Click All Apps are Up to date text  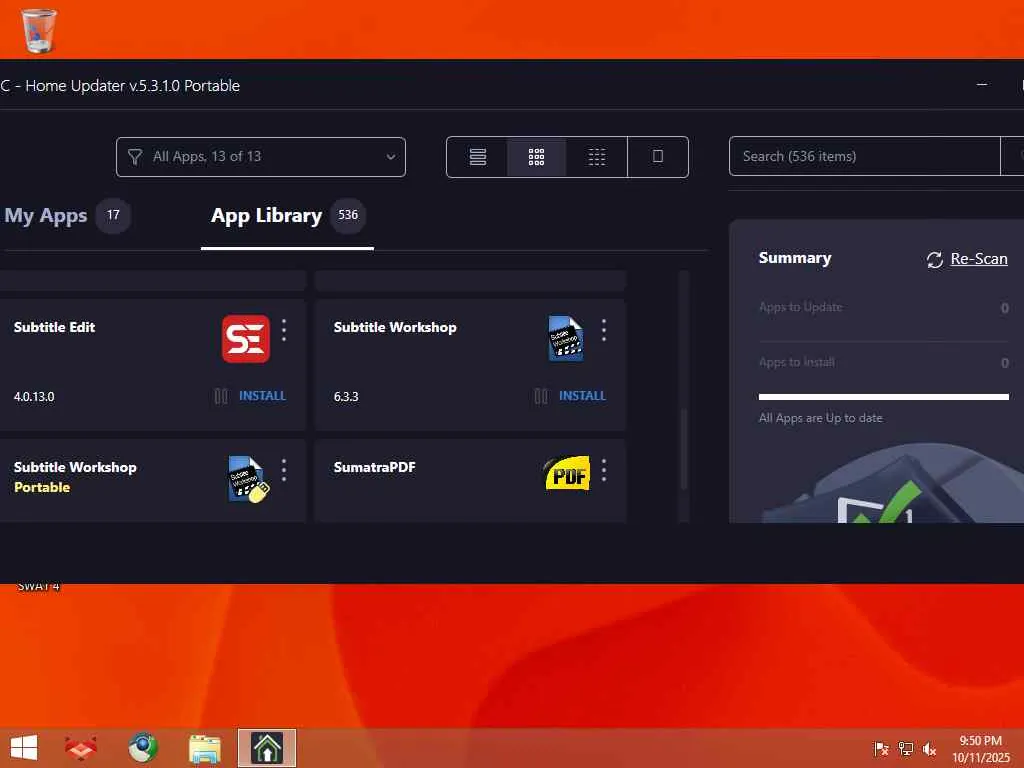pyautogui.click(x=820, y=418)
